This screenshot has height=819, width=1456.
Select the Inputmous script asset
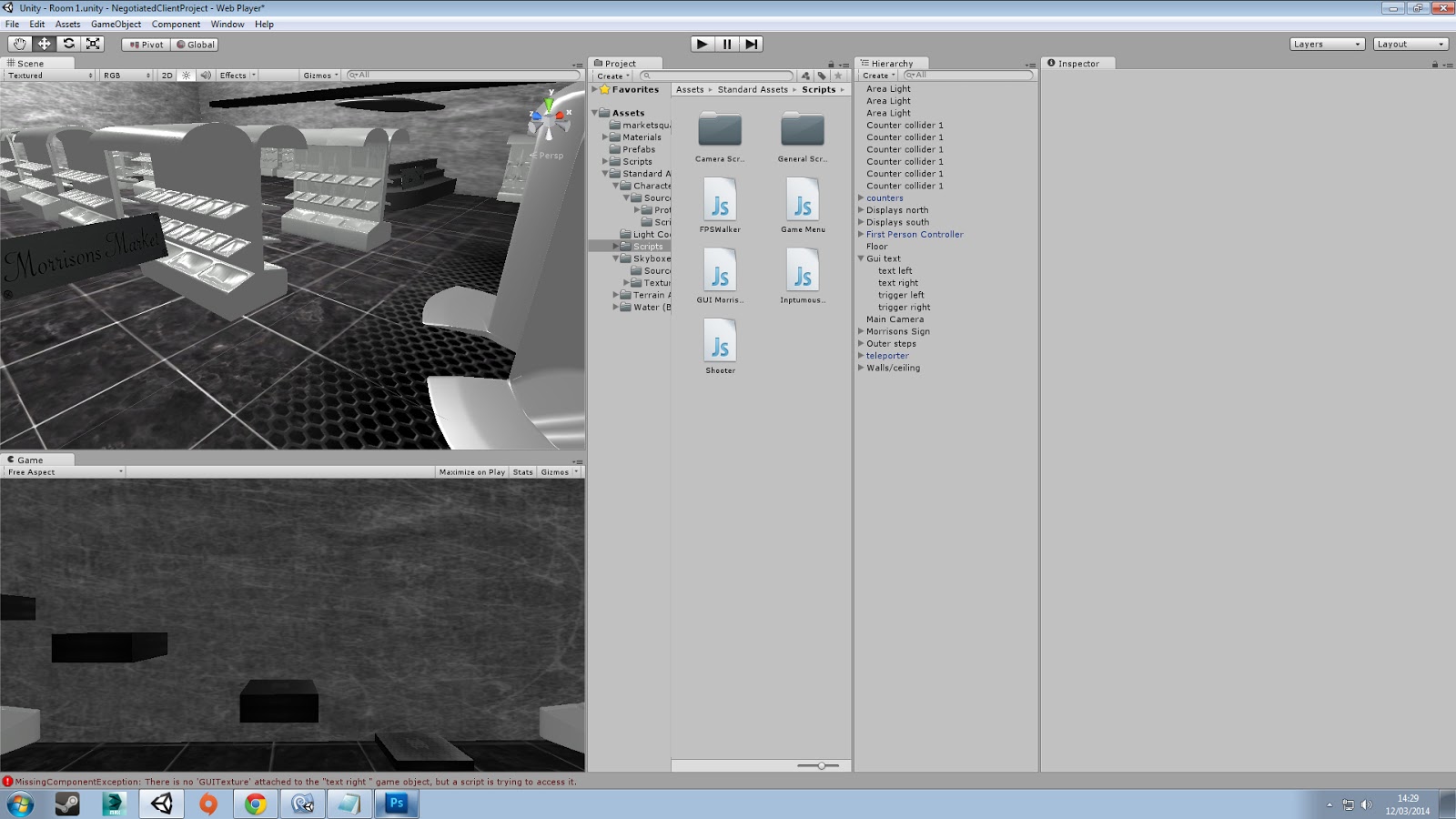[x=803, y=276]
